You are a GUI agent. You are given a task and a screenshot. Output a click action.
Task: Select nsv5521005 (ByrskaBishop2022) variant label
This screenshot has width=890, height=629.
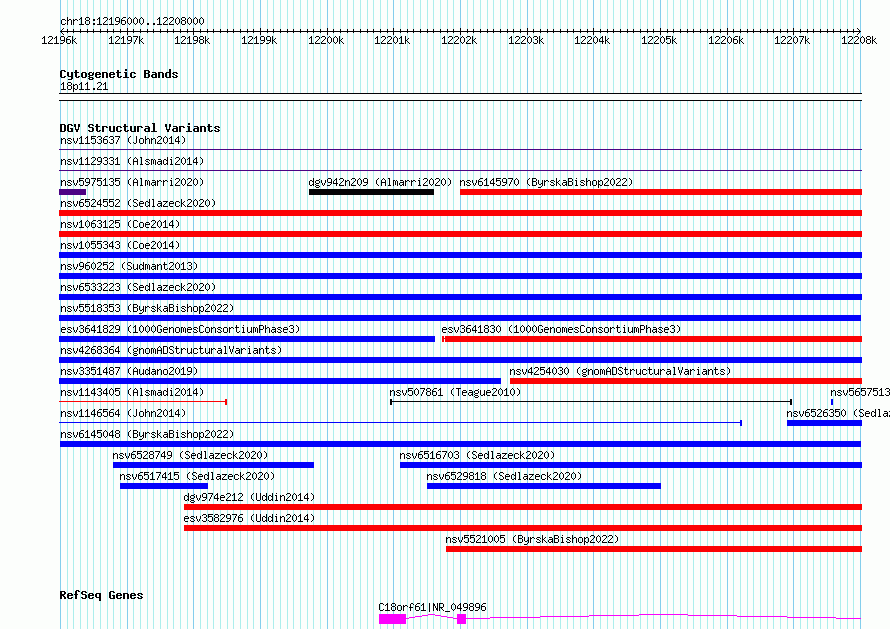532,539
